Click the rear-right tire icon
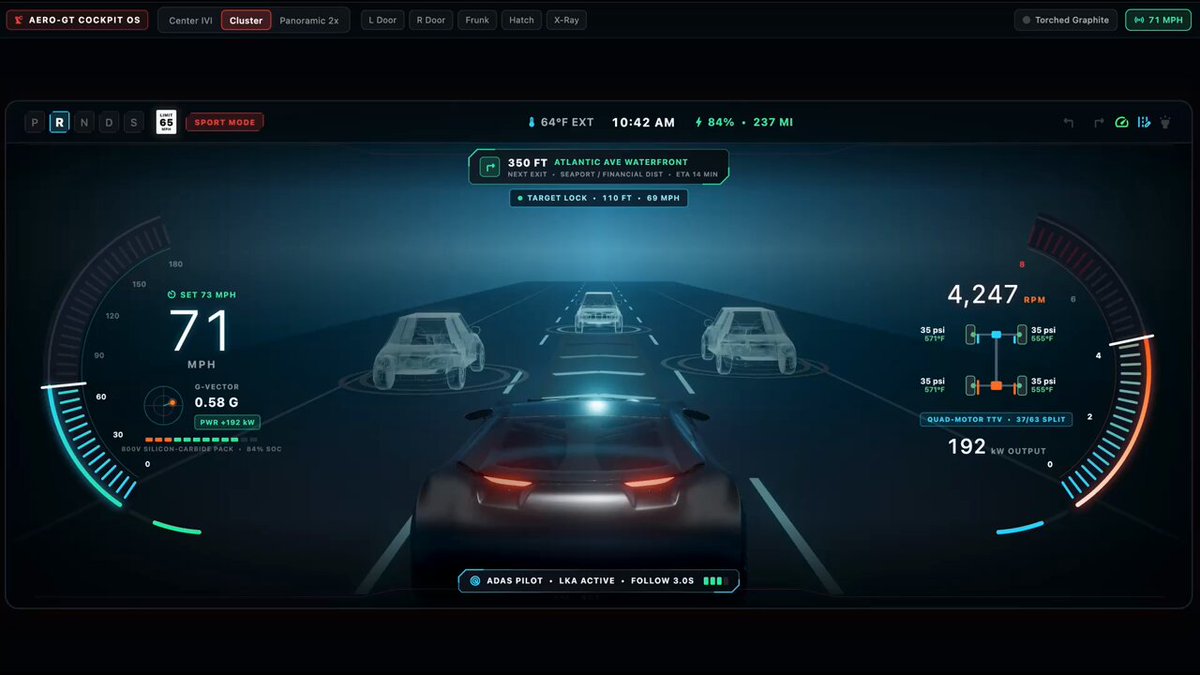This screenshot has width=1200, height=675. pos(1021,385)
